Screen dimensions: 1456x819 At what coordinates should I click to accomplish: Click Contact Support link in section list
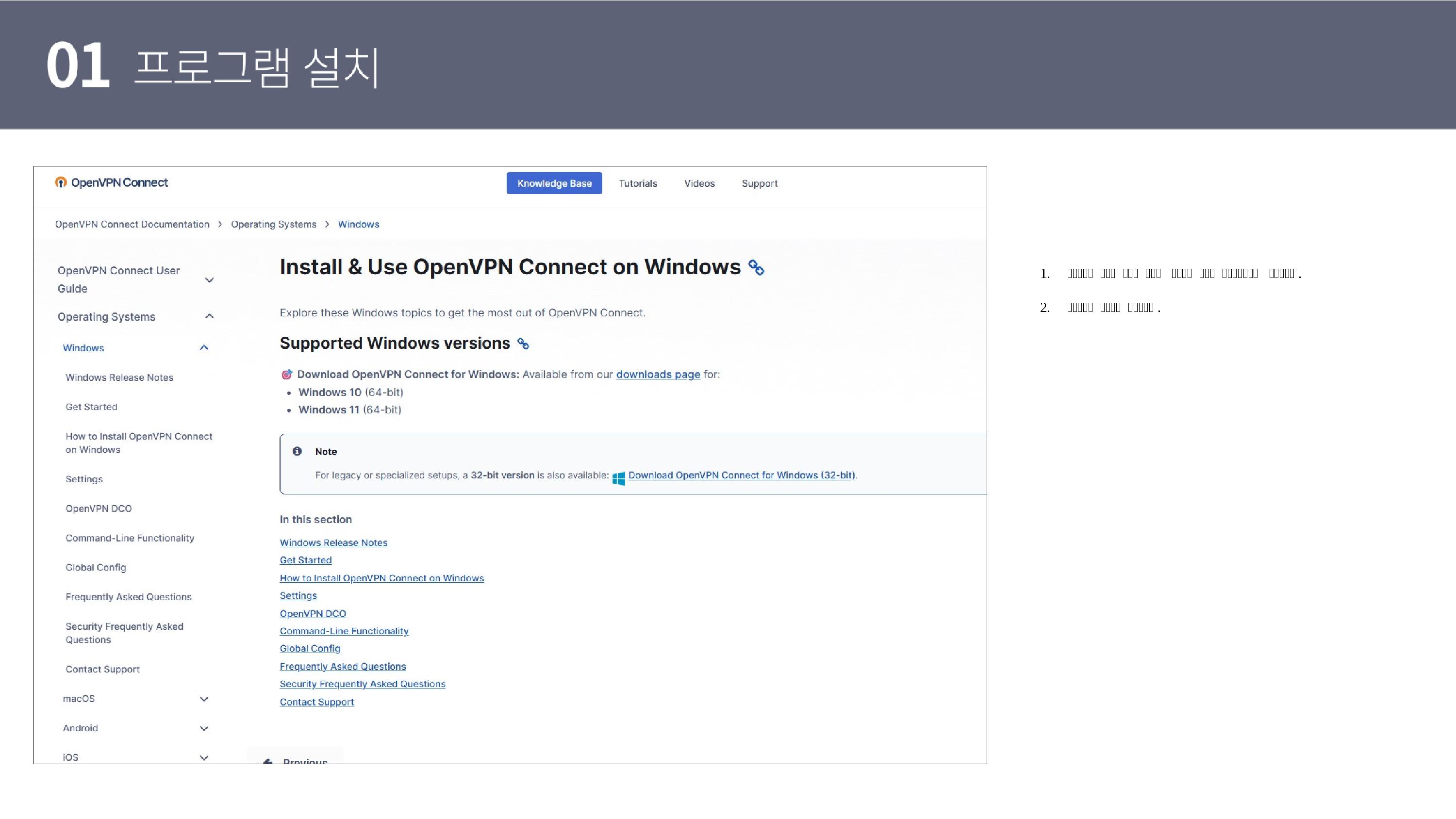coord(316,702)
